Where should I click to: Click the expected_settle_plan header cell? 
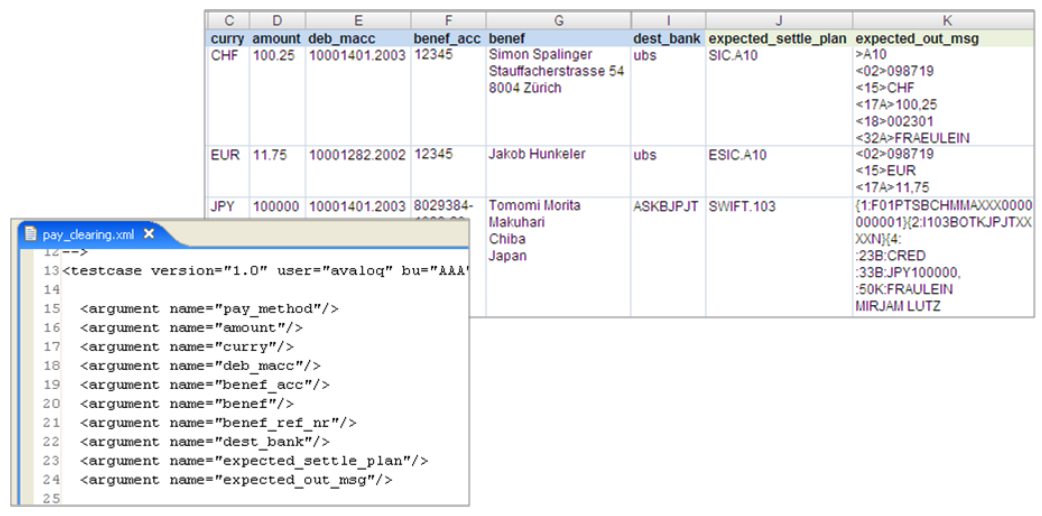pos(779,39)
